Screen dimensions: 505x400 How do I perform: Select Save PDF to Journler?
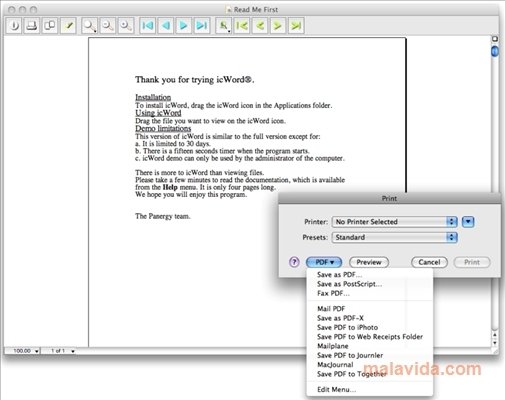(x=369, y=355)
